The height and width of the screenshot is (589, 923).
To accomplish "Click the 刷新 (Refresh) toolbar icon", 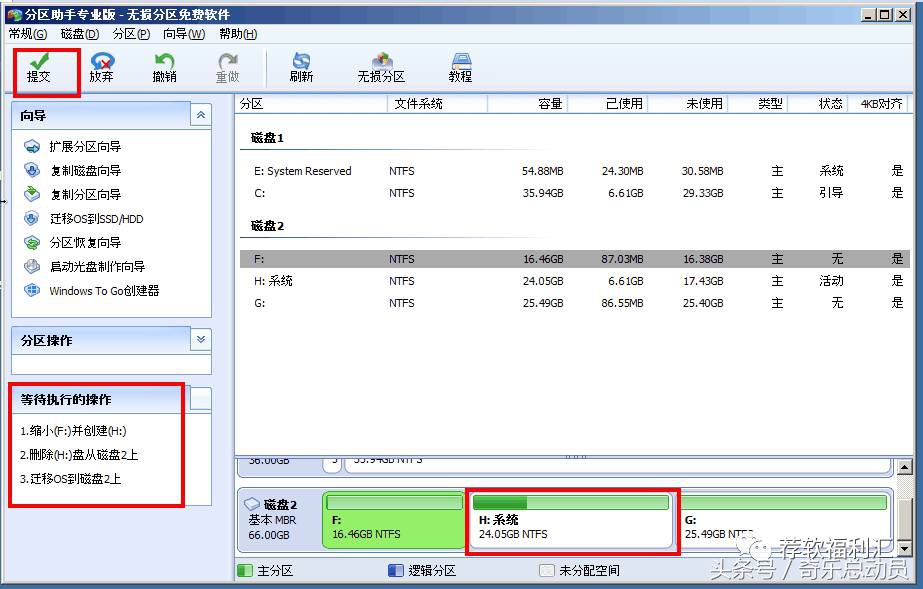I will (299, 66).
